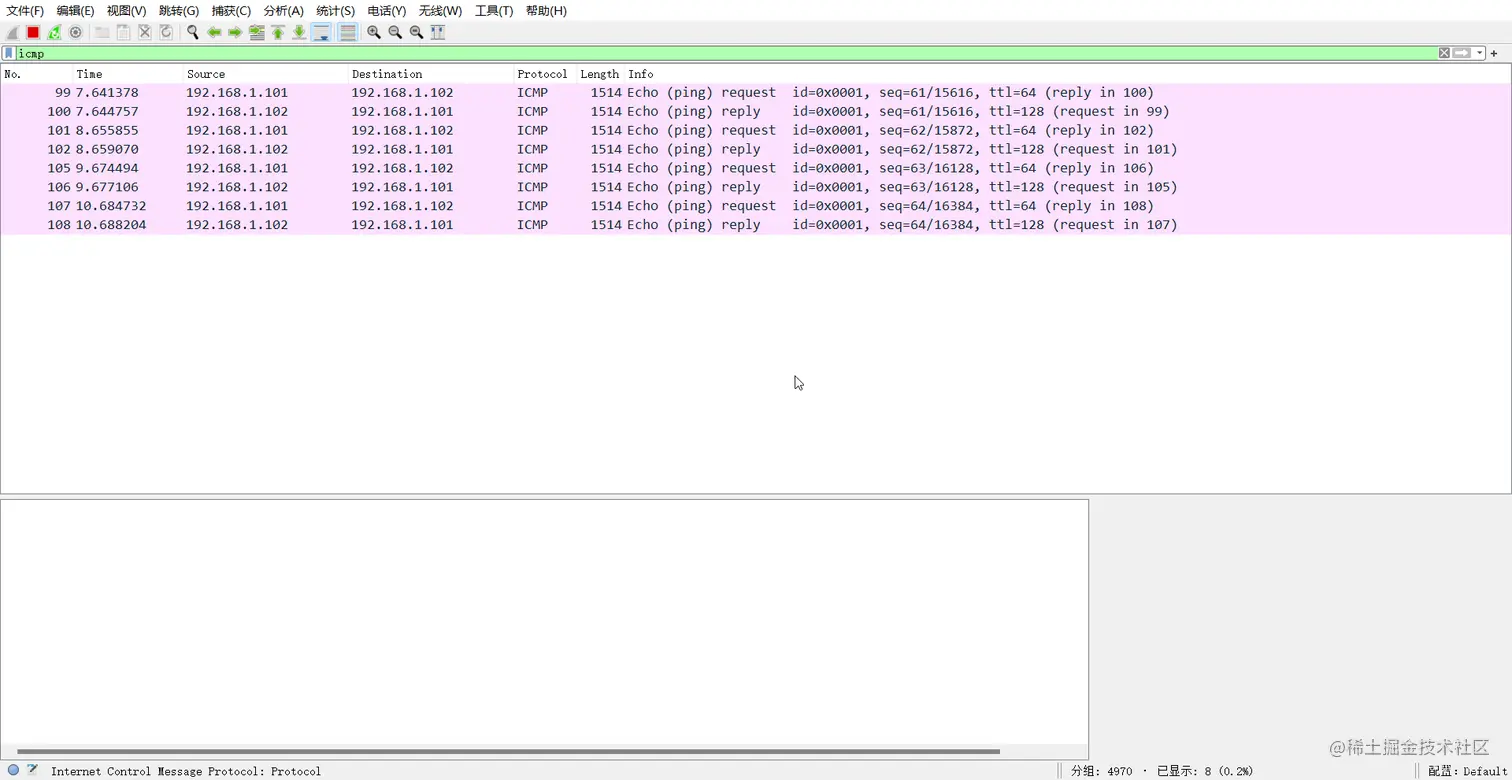Open find packet magnifier tool
This screenshot has height=780, width=1512.
pyautogui.click(x=193, y=32)
